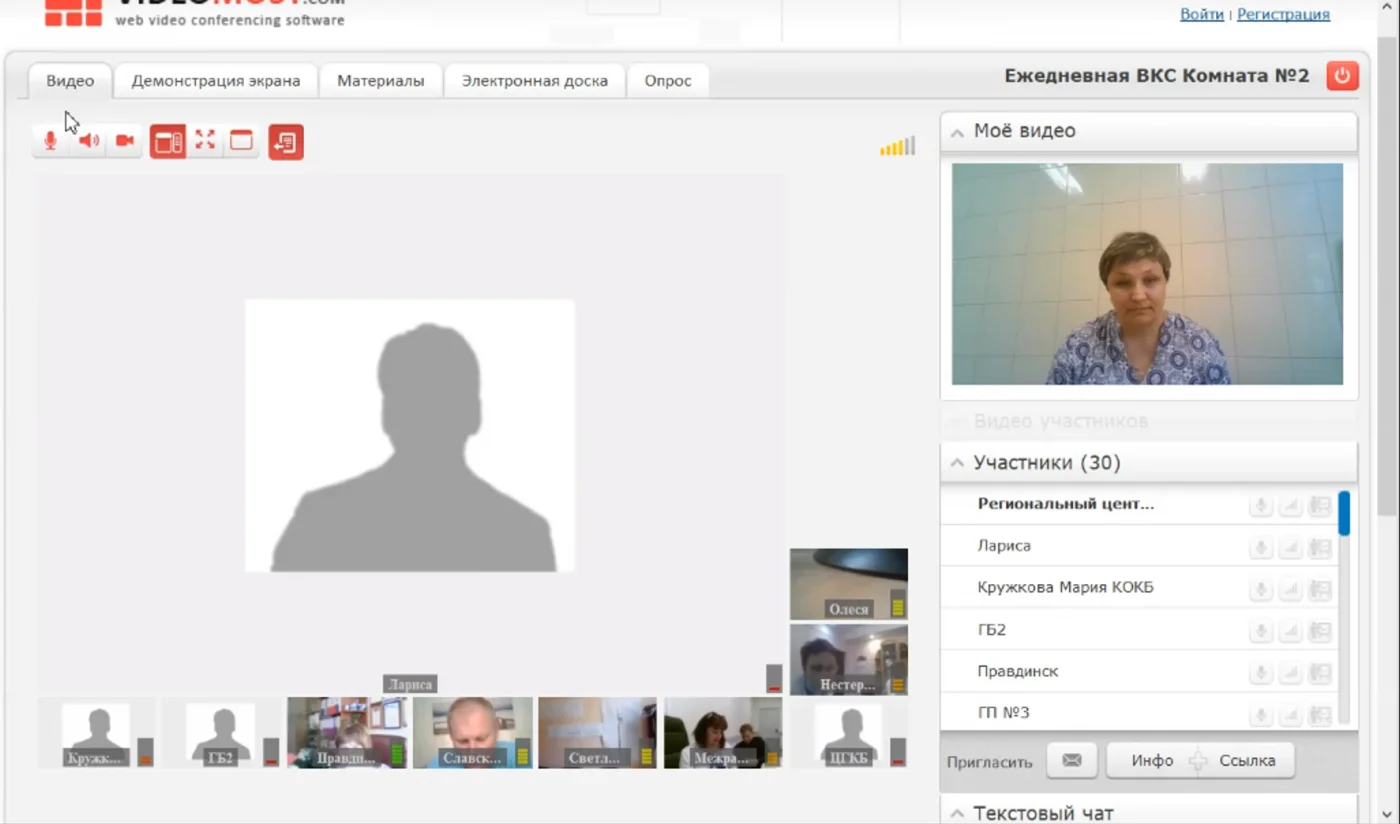Click the blue participants list scrollbar handle
The height and width of the screenshot is (824, 1400).
coord(1344,513)
